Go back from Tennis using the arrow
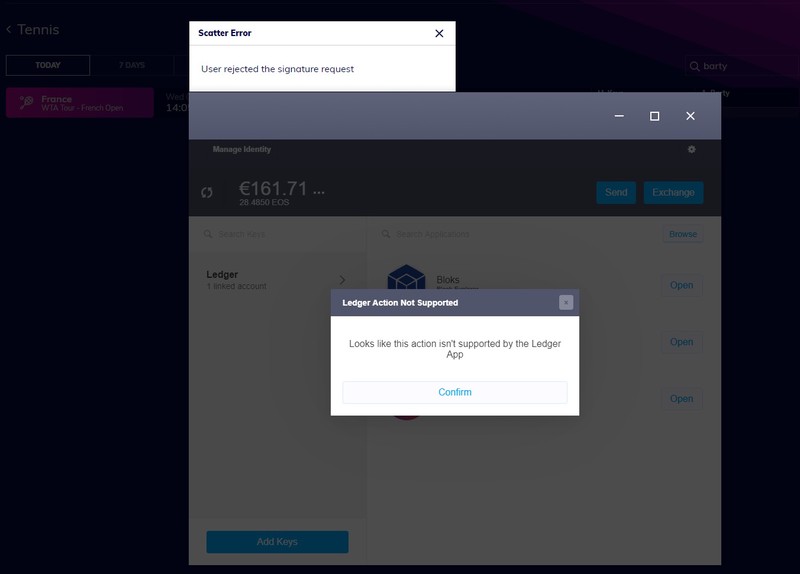 point(9,30)
